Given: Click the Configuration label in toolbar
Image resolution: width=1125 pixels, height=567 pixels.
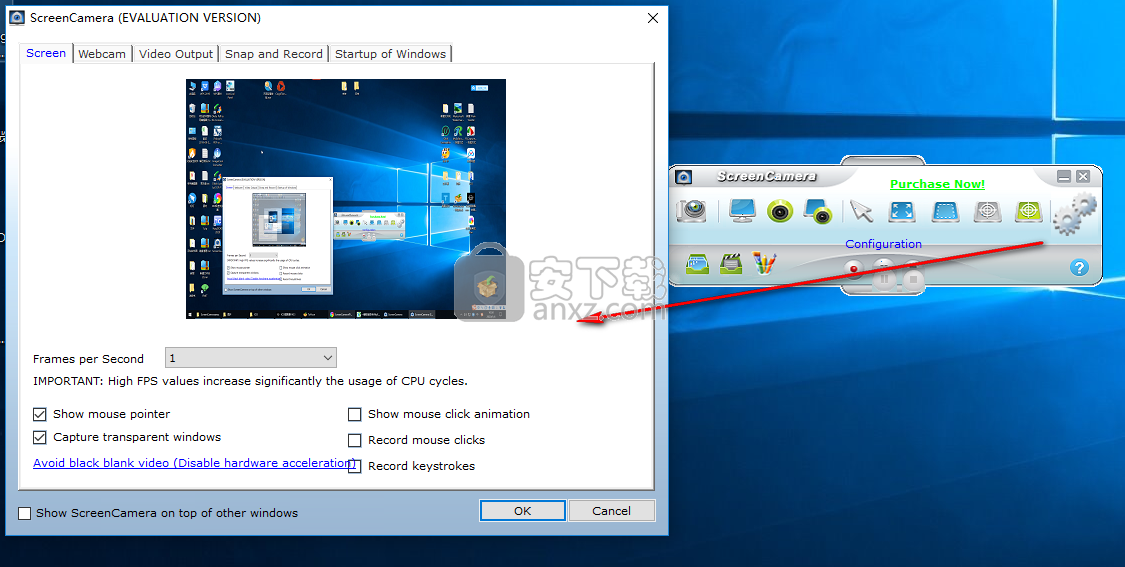Looking at the screenshot, I should pyautogui.click(x=883, y=244).
